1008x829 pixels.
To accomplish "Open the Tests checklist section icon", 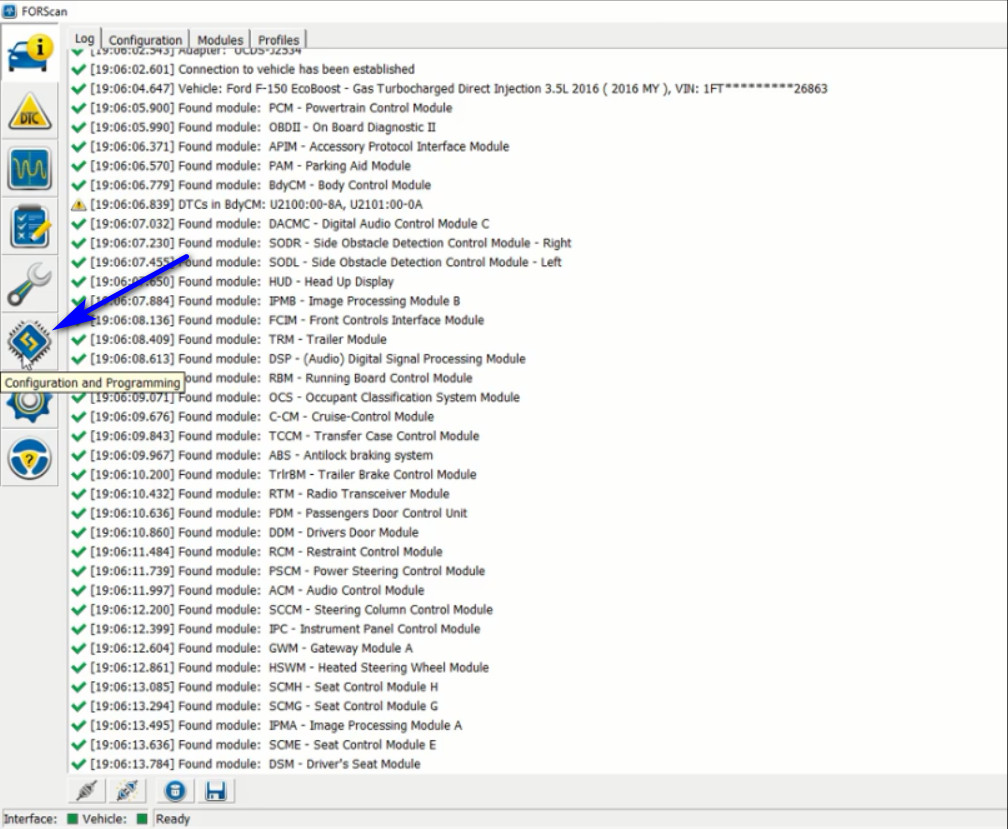I will click(x=30, y=227).
